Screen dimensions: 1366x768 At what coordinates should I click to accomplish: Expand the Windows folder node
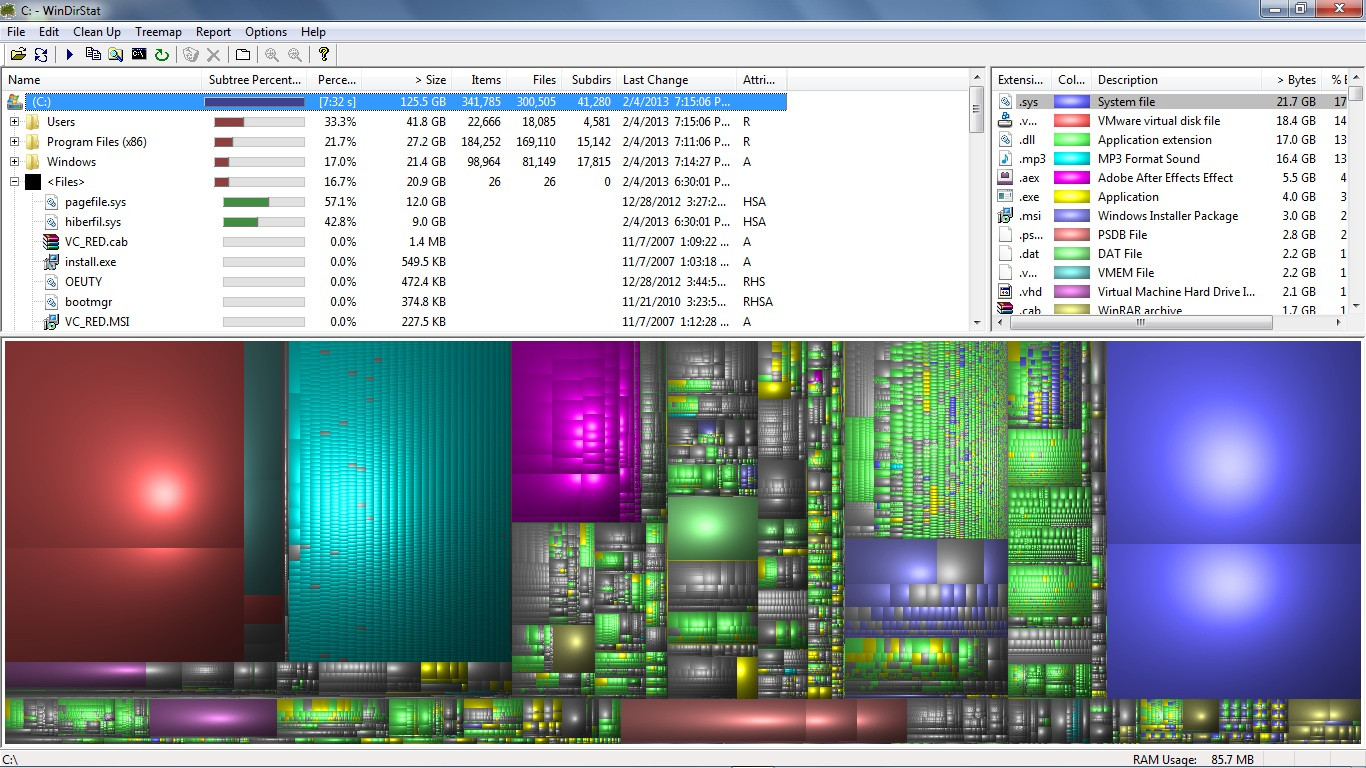[14, 162]
